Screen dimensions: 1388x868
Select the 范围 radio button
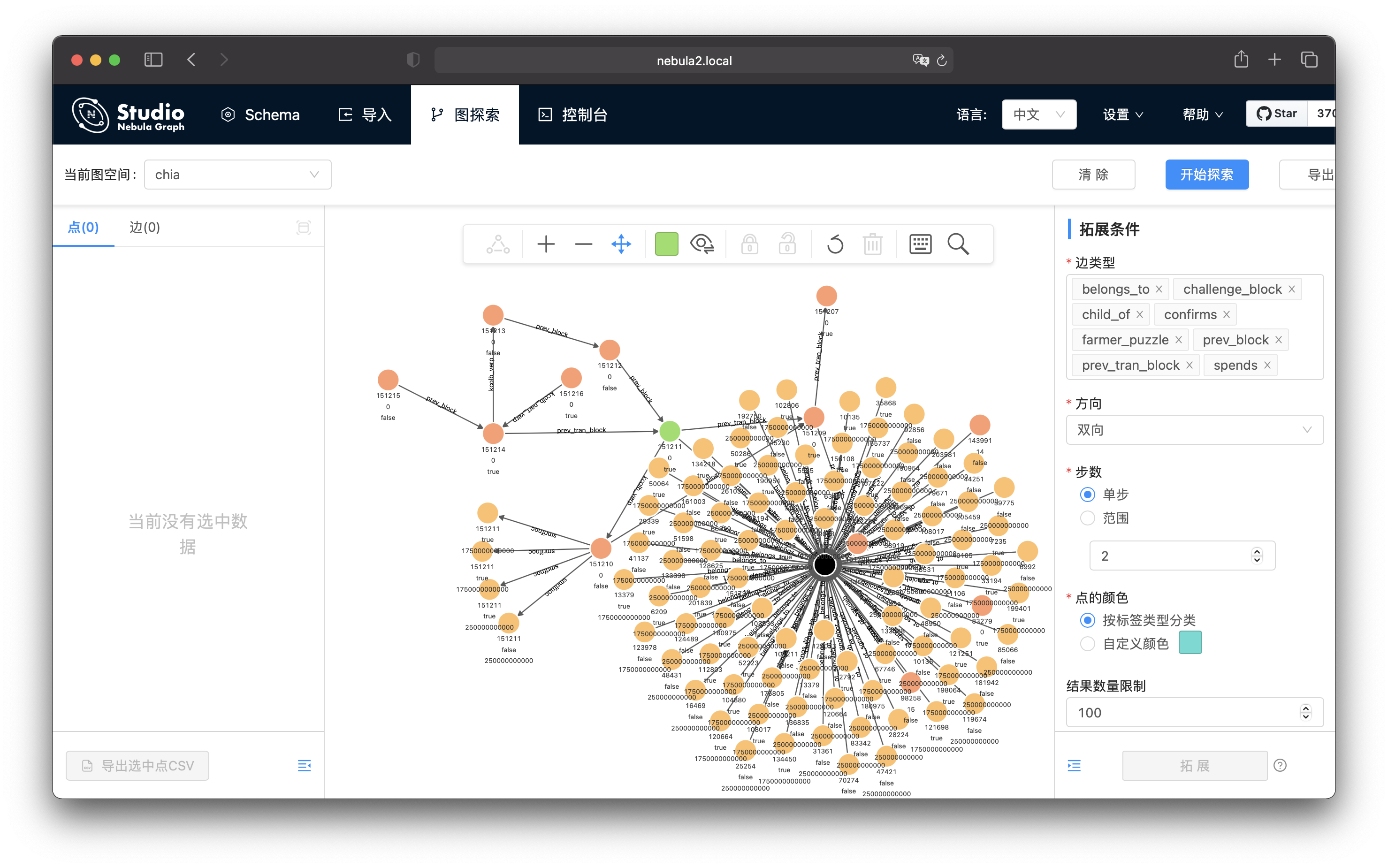click(x=1087, y=518)
